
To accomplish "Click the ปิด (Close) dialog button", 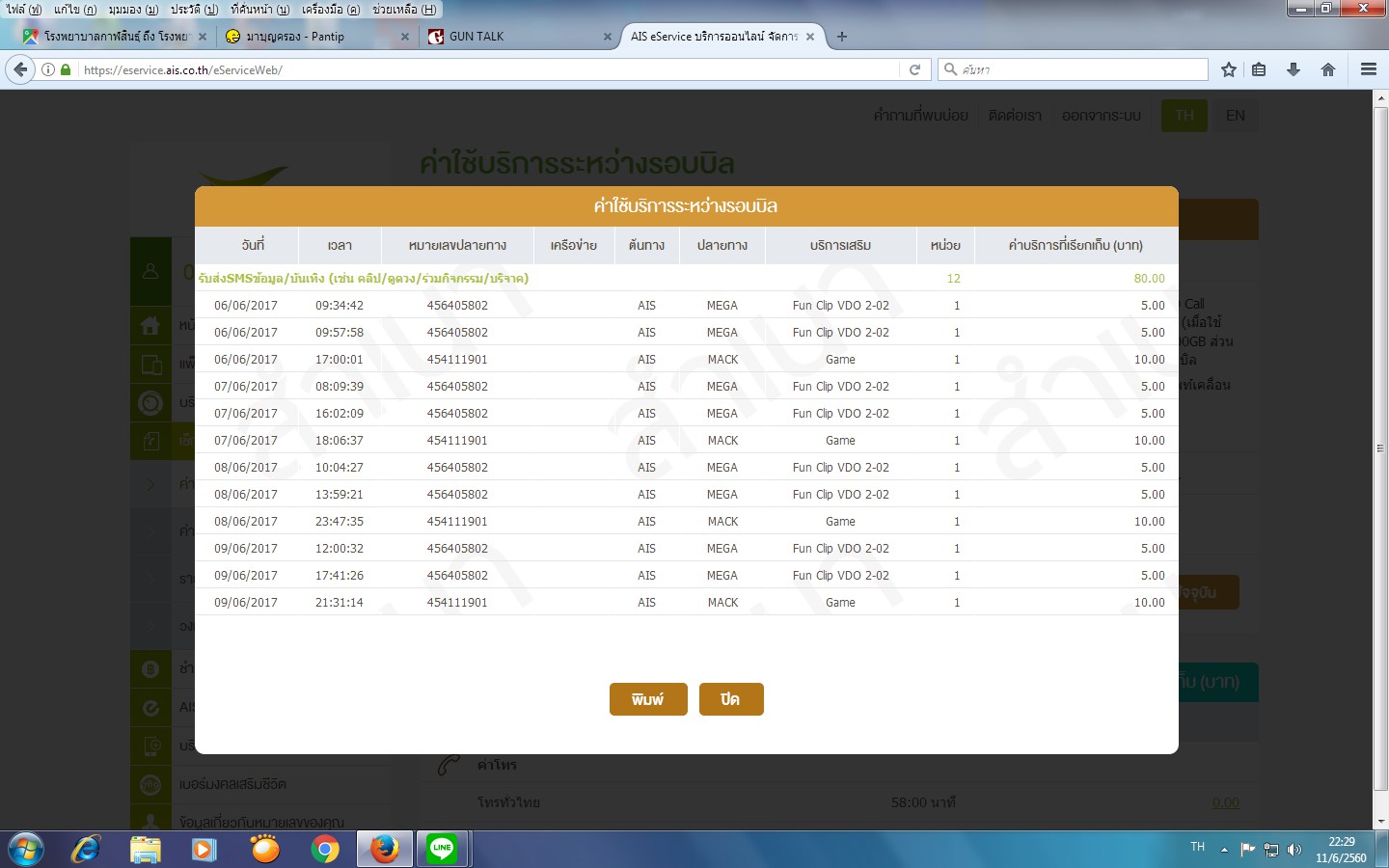I will pyautogui.click(x=729, y=699).
